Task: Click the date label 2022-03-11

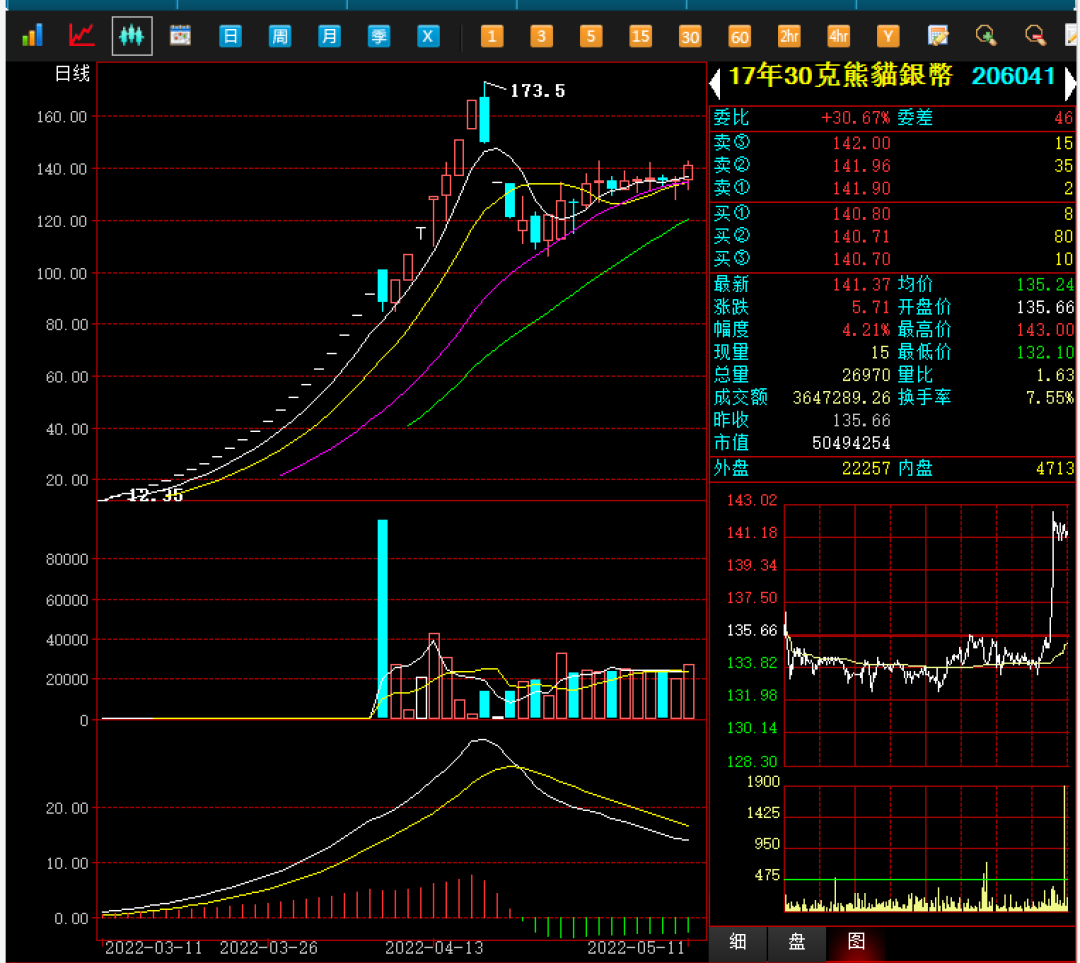Action: tap(154, 948)
